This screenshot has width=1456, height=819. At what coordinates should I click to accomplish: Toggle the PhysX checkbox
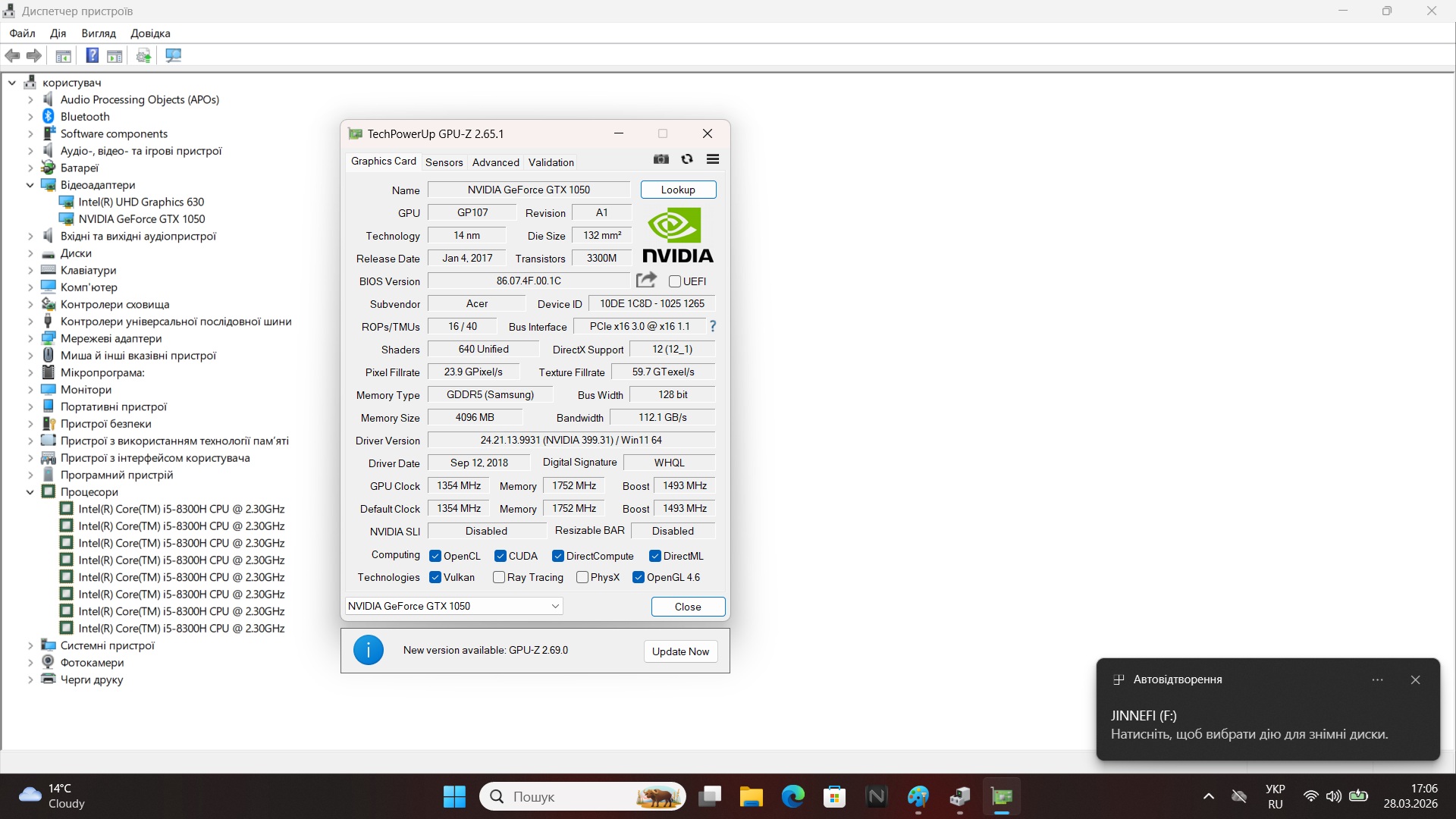tap(582, 577)
